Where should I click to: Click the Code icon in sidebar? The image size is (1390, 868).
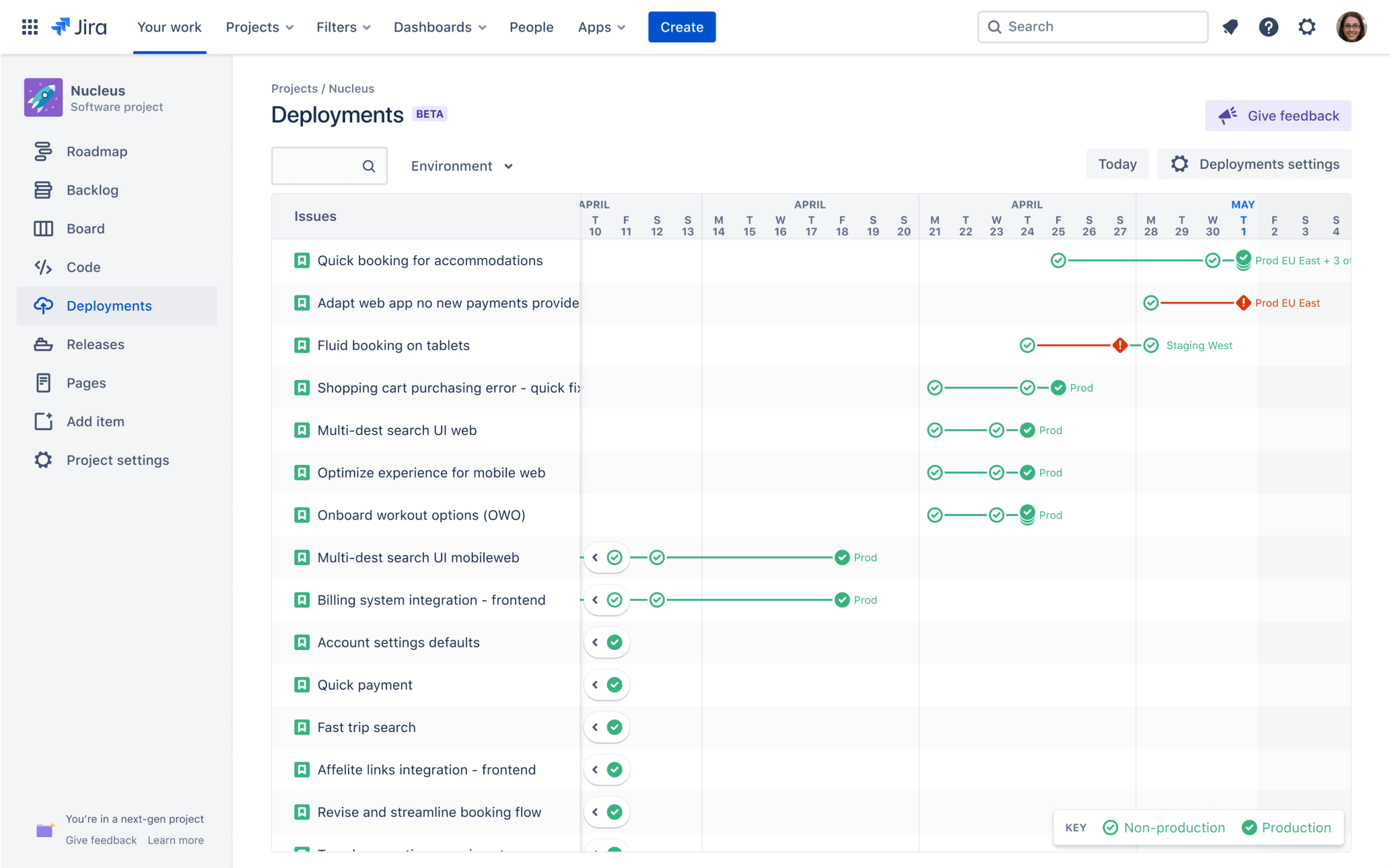43,267
